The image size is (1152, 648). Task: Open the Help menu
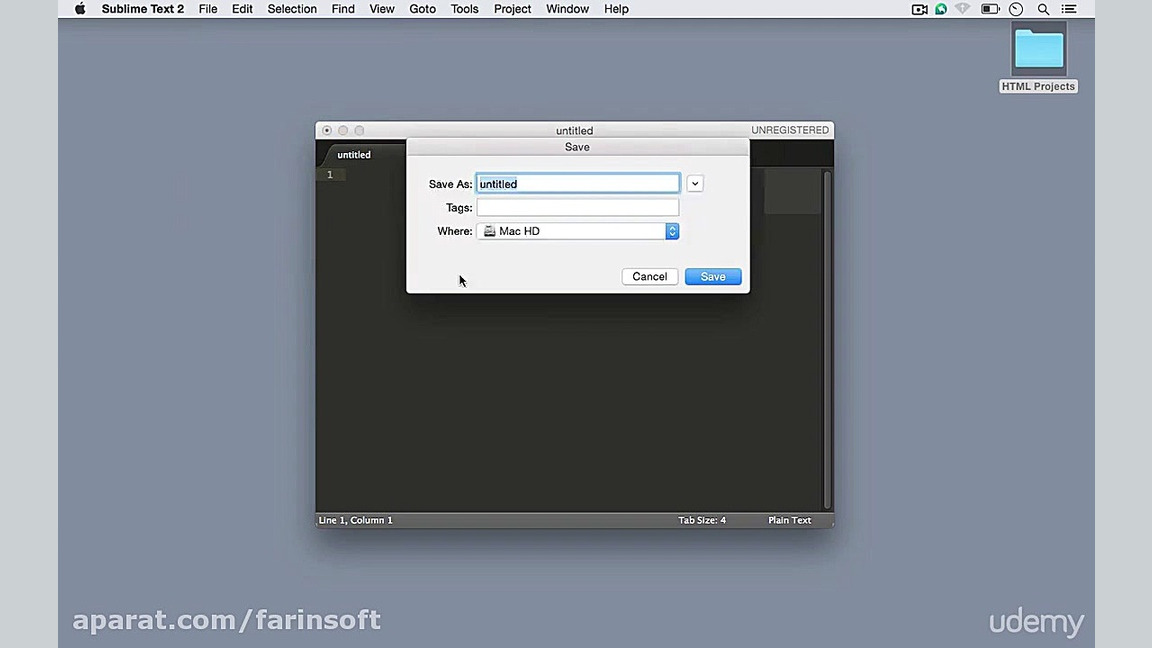(616, 9)
